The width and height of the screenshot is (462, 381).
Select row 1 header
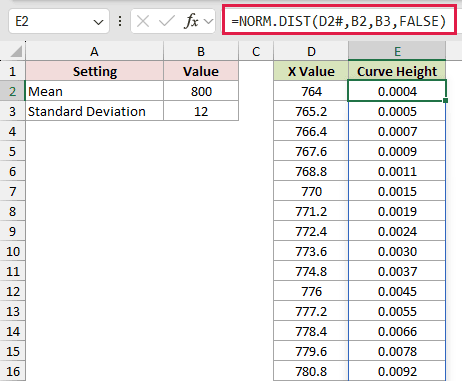pos(13,71)
